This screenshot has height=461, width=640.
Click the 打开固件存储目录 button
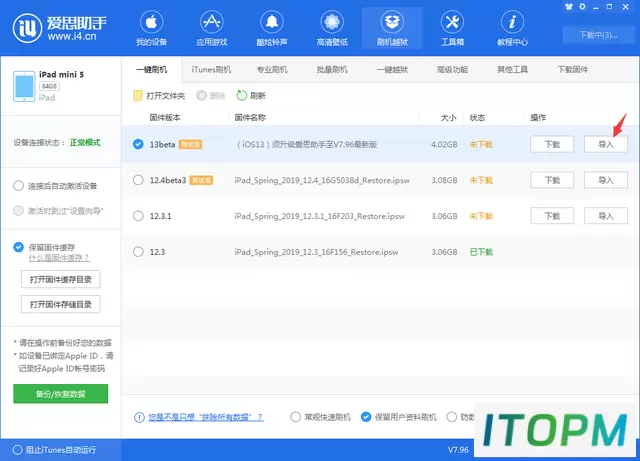(61, 304)
